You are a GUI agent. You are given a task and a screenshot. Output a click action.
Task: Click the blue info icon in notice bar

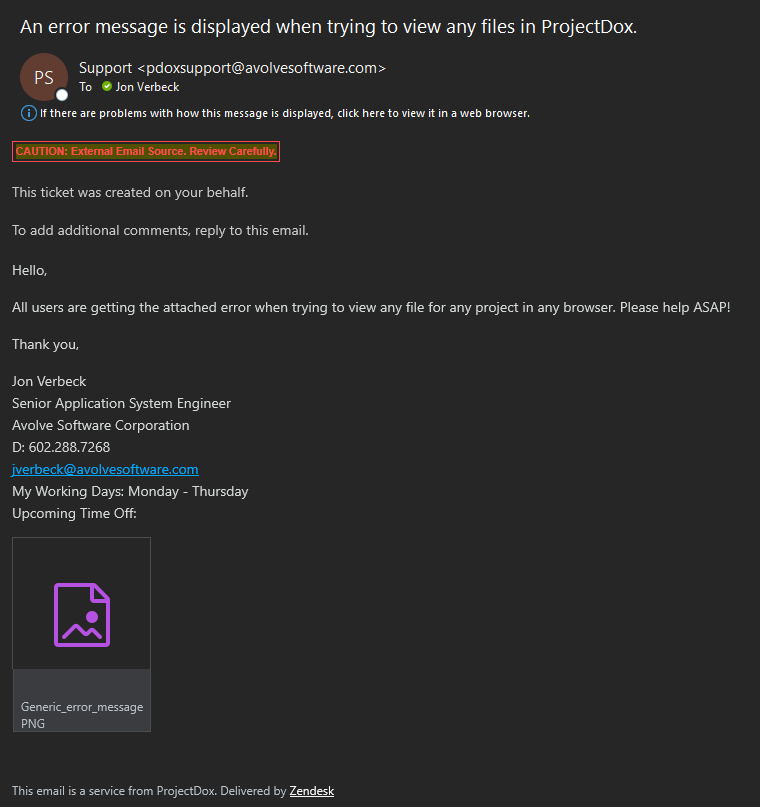tap(29, 113)
